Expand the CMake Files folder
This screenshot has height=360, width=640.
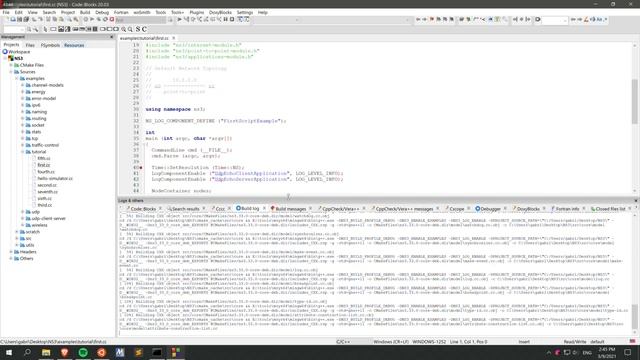click(x=11, y=65)
